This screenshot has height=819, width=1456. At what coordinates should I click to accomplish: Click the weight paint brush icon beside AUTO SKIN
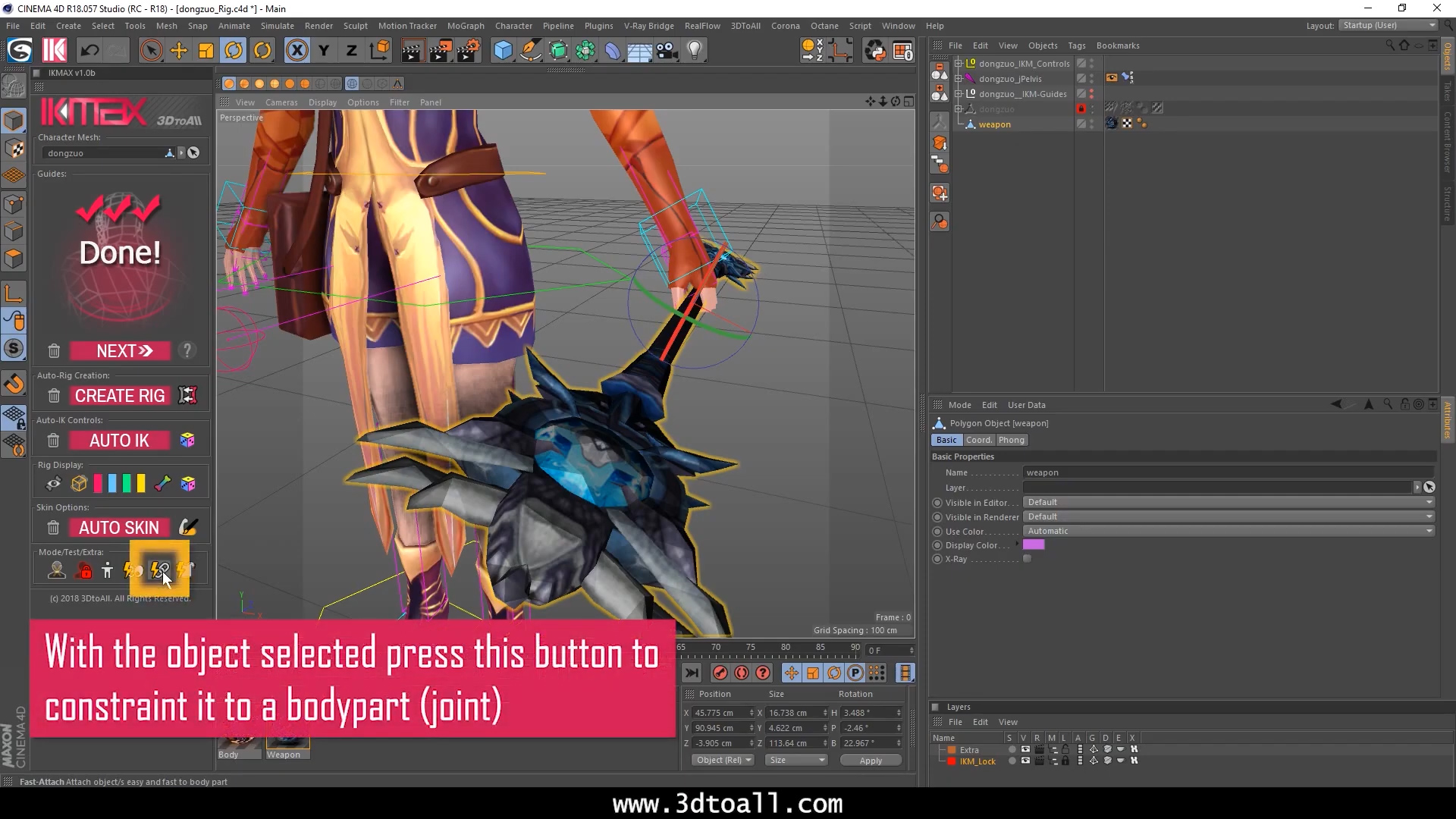pyautogui.click(x=187, y=527)
